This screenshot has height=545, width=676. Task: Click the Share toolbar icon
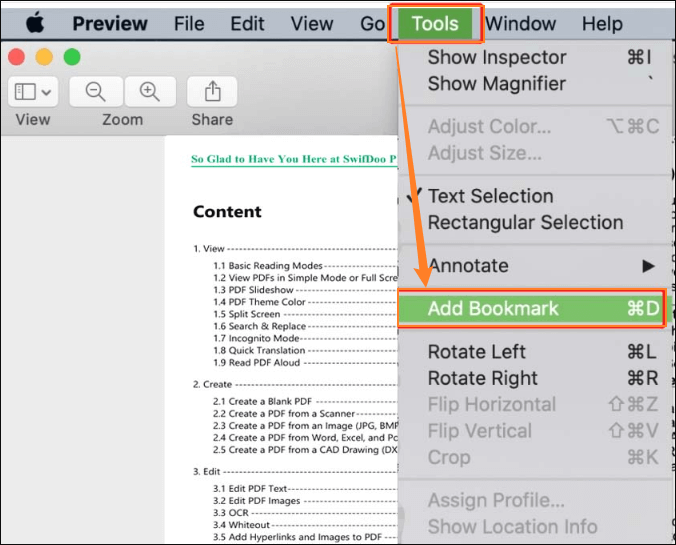212,92
